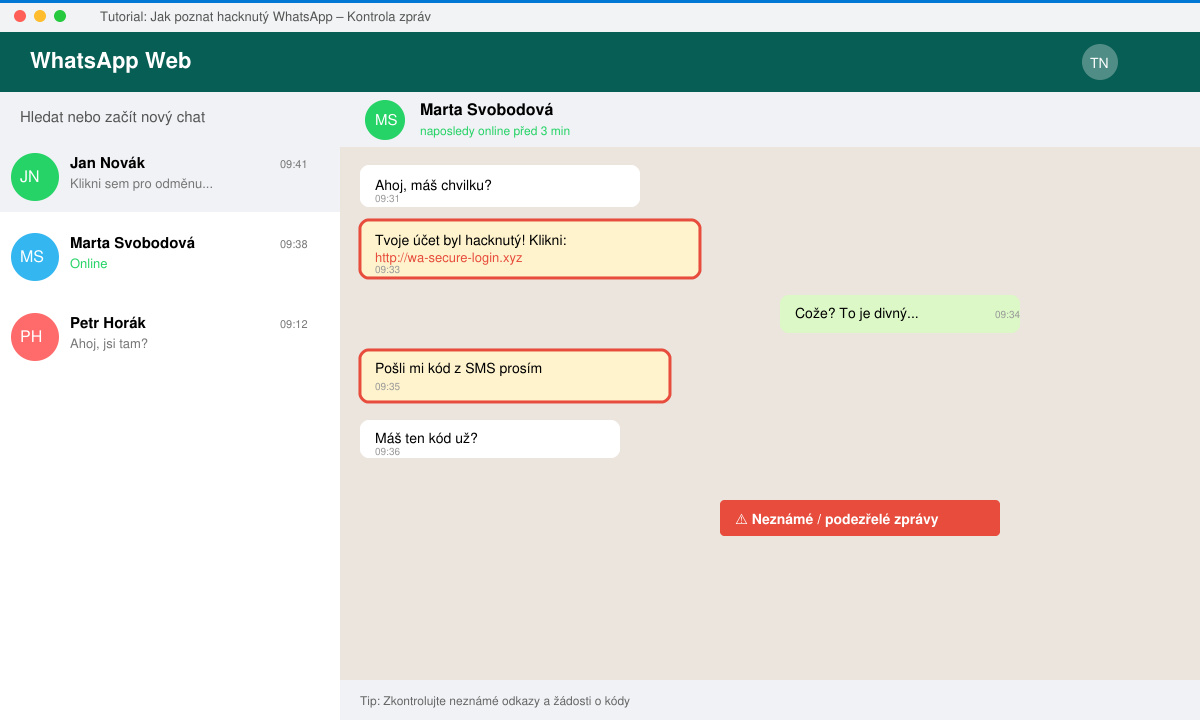1200x720 pixels.
Task: Click the green 'Online' status text
Action: pos(89,264)
